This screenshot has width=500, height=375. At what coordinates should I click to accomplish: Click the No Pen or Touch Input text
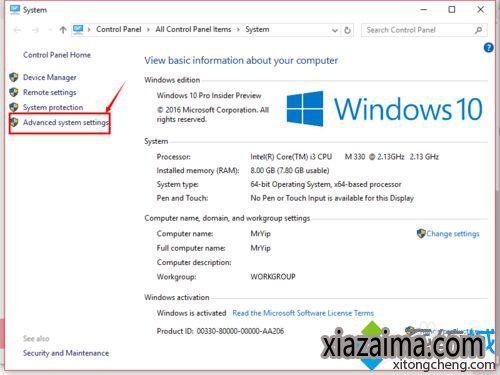pos(332,198)
